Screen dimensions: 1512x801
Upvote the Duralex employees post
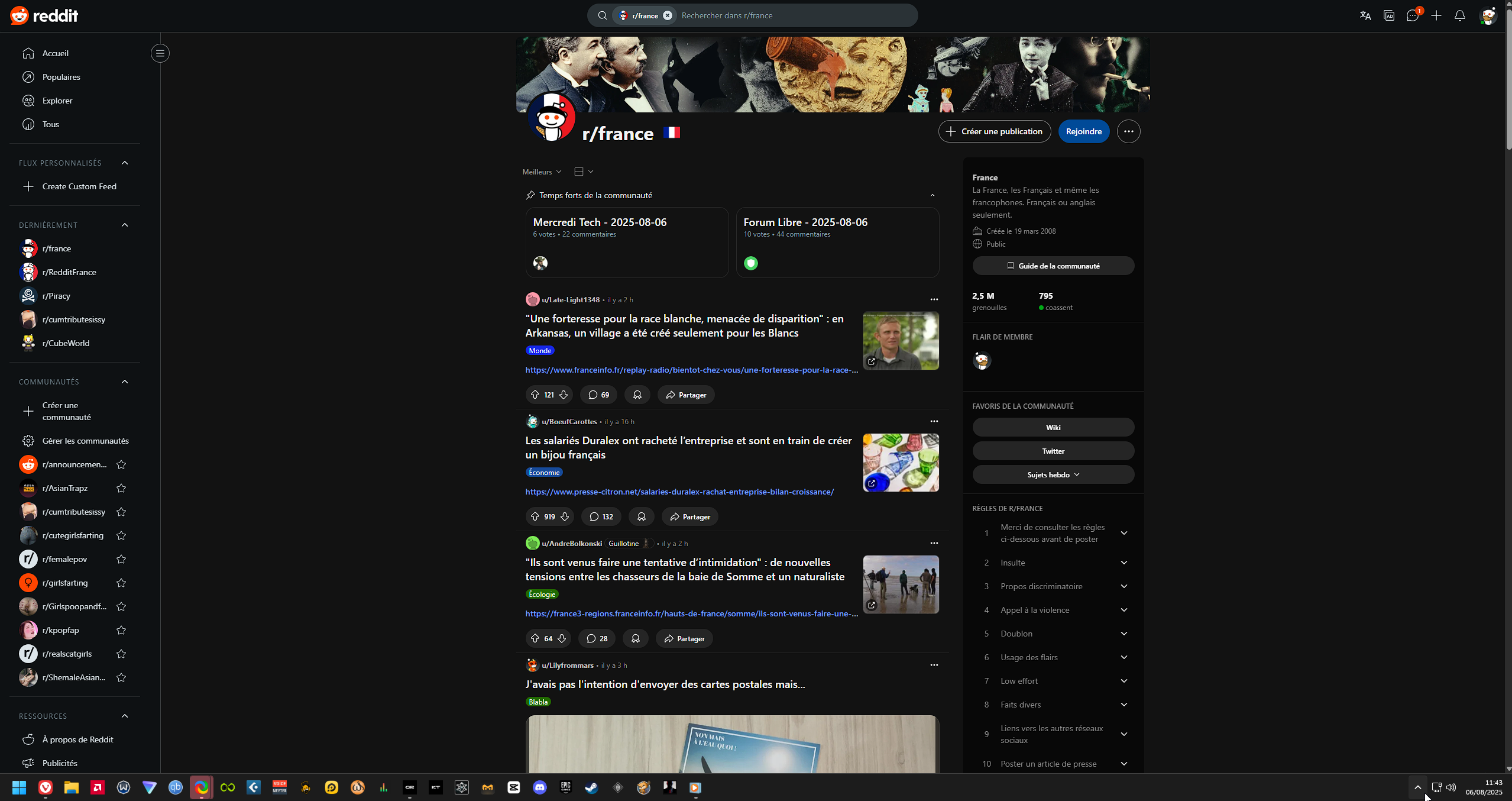535,516
